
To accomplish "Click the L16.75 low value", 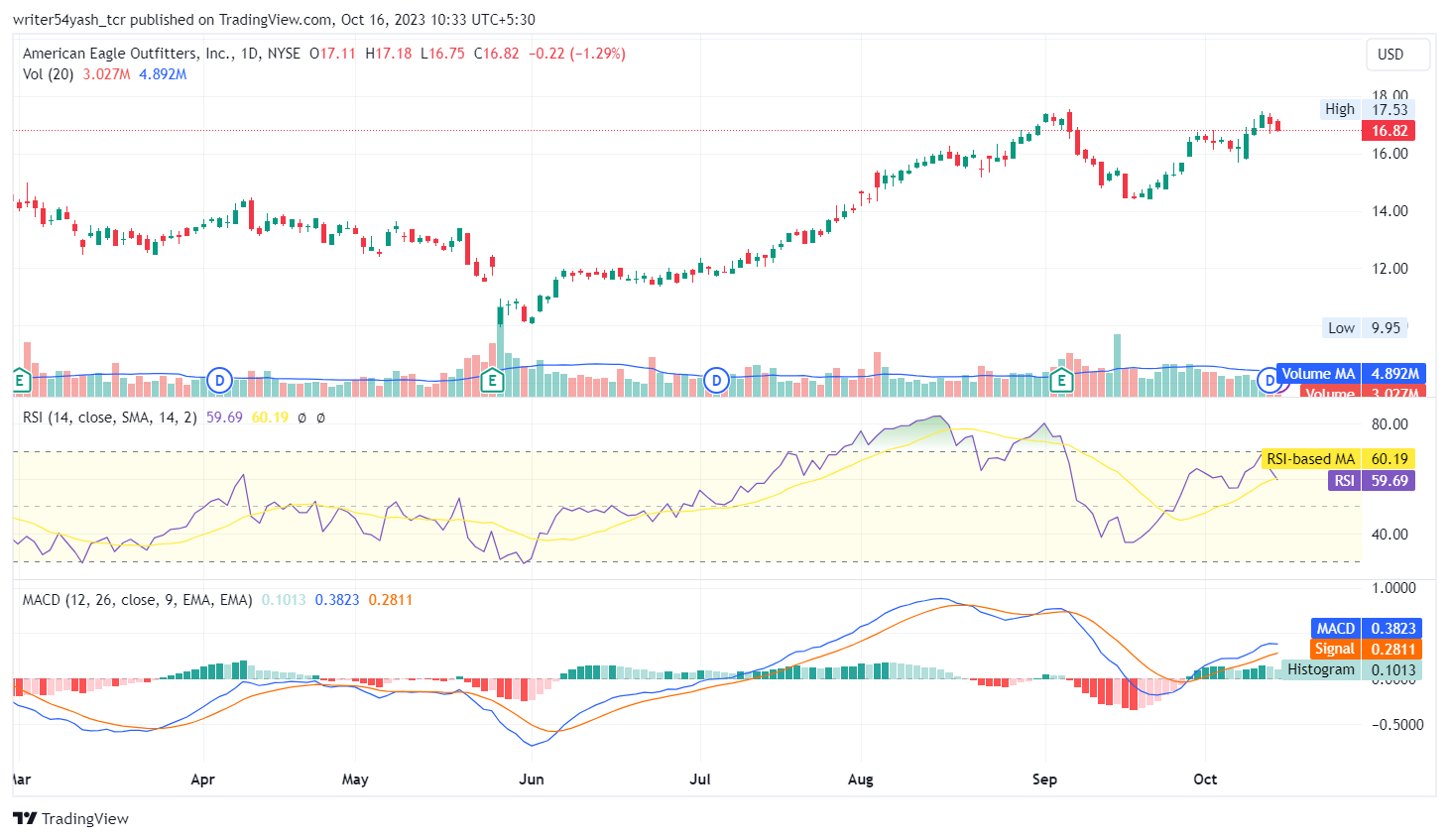I will 442,54.
